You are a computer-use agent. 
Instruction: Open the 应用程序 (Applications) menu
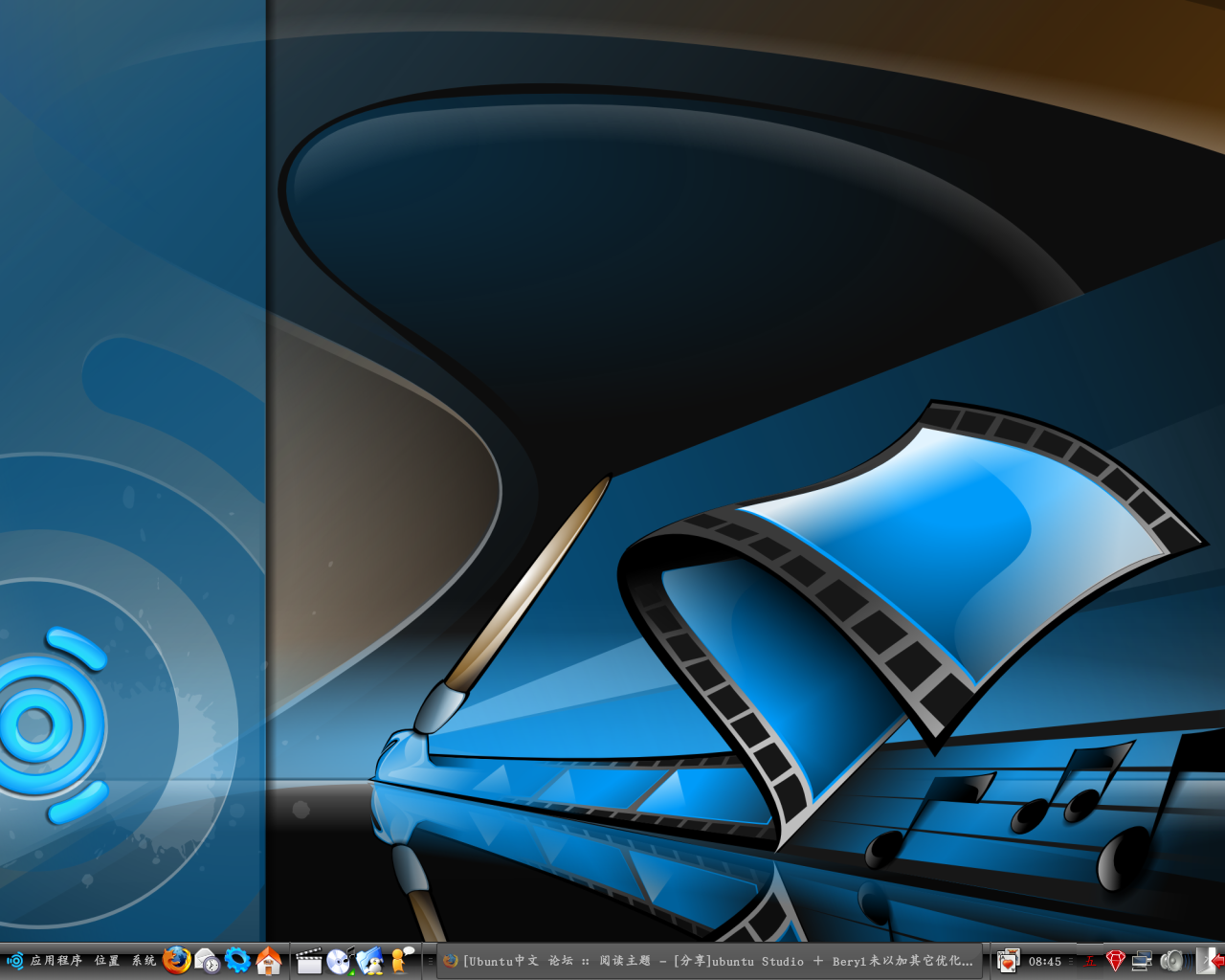[x=56, y=961]
